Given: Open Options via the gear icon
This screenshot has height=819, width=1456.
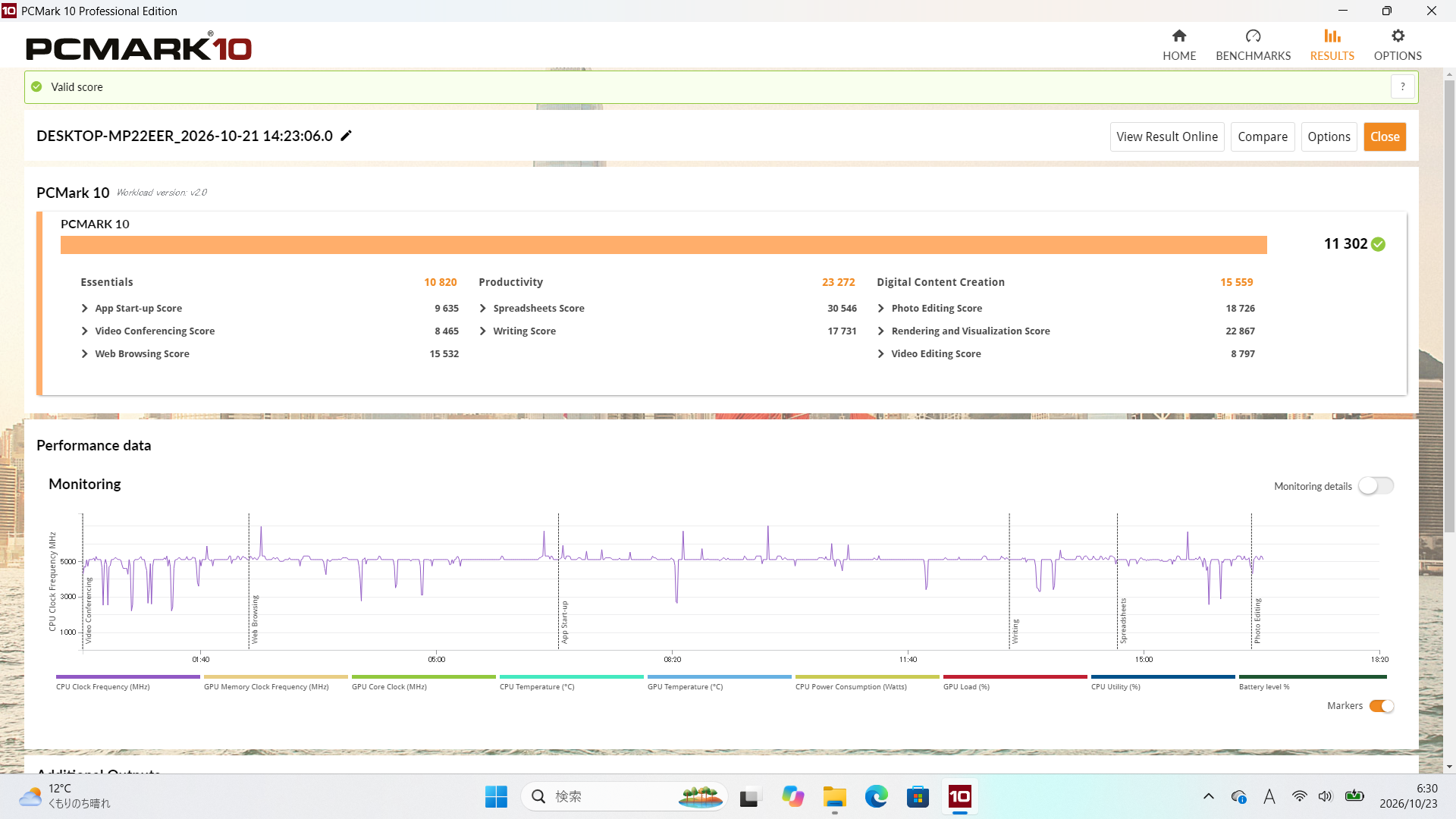Looking at the screenshot, I should click(1398, 36).
